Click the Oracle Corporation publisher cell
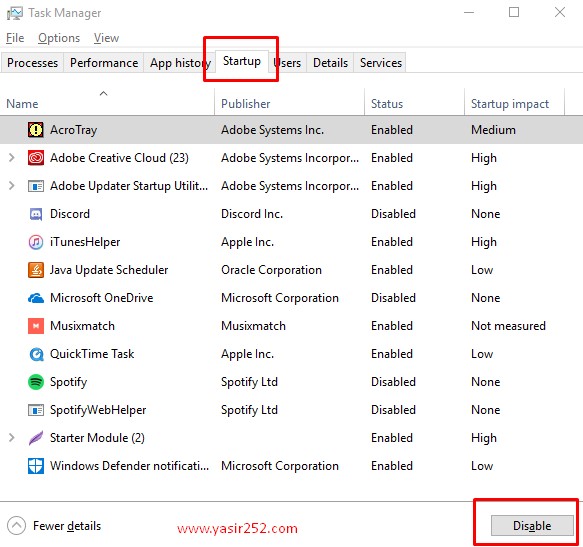Viewport: 583px width, 547px height. click(271, 270)
